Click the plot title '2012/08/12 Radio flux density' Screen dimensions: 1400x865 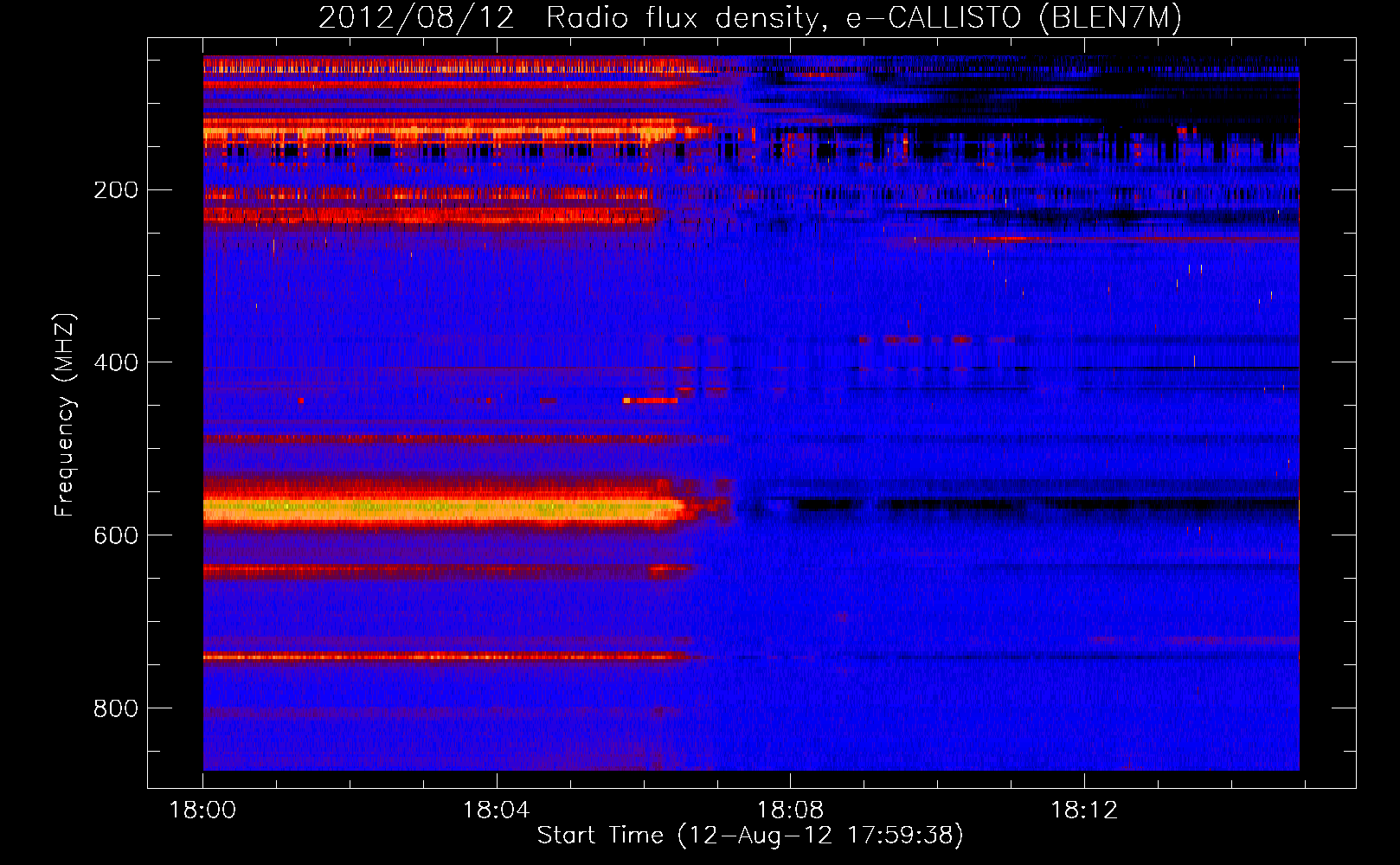pyautogui.click(x=750, y=18)
